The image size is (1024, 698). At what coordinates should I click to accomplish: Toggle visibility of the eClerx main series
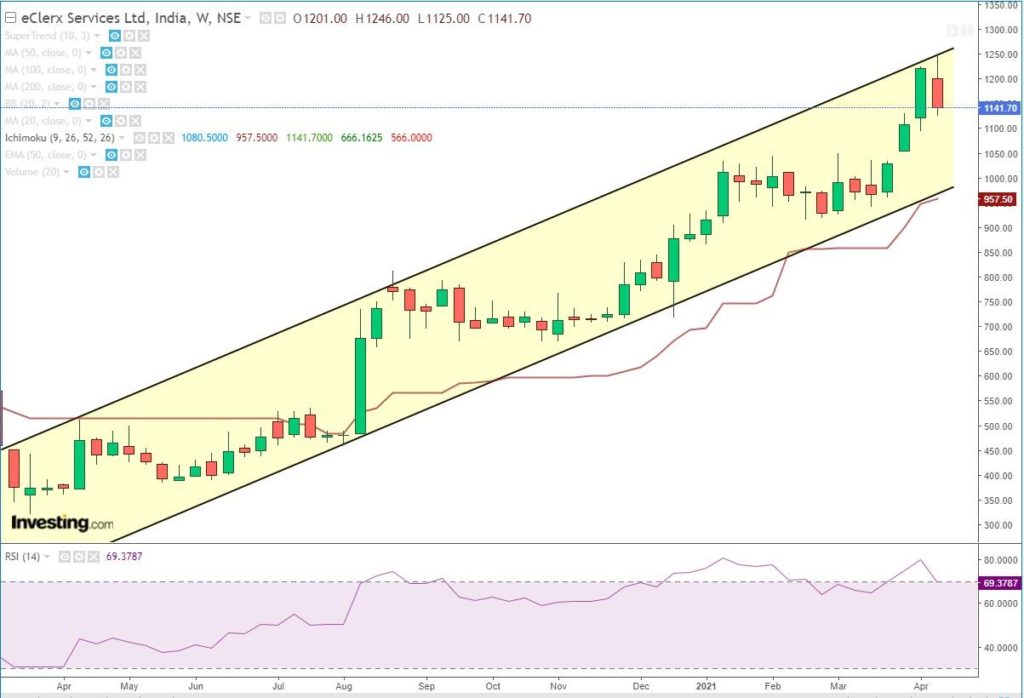point(264,18)
